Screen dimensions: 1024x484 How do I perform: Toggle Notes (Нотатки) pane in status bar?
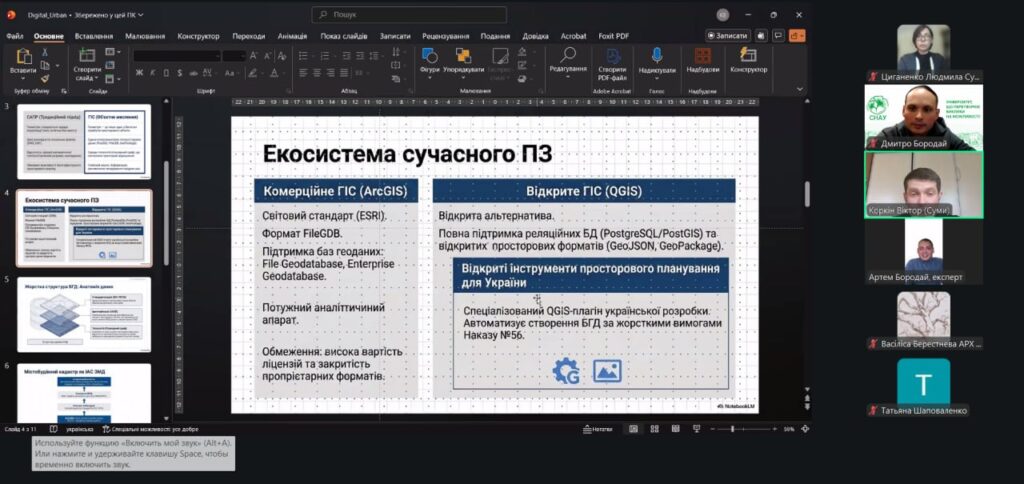[598, 429]
